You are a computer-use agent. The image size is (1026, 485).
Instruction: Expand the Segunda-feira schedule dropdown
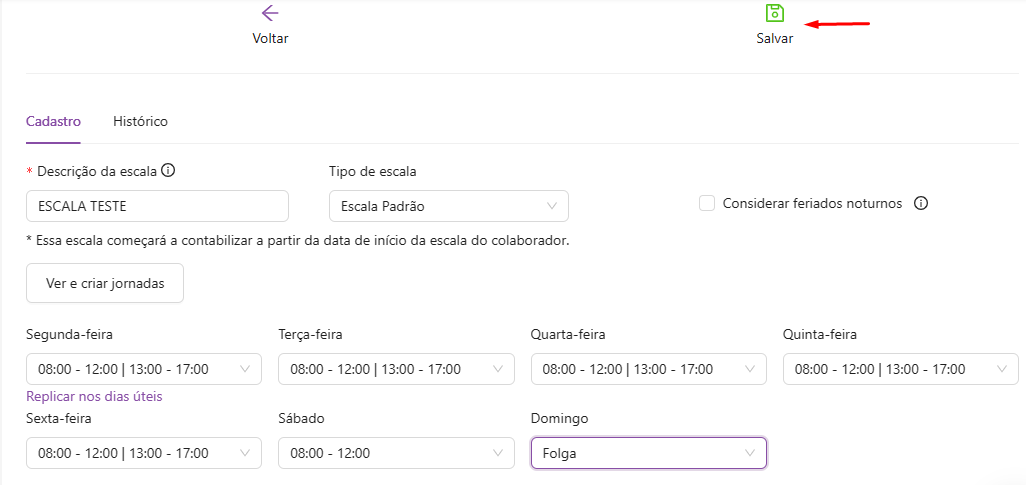pos(143,369)
